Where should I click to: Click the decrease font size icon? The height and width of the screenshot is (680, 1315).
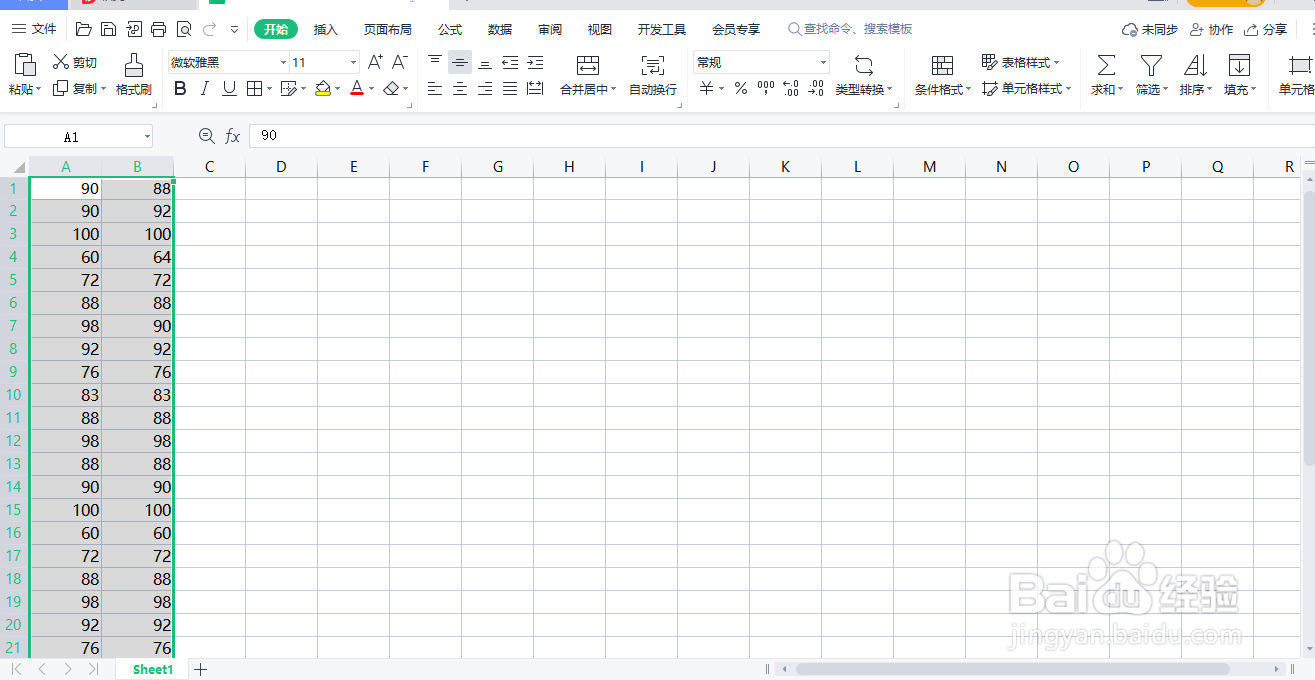pyautogui.click(x=399, y=62)
